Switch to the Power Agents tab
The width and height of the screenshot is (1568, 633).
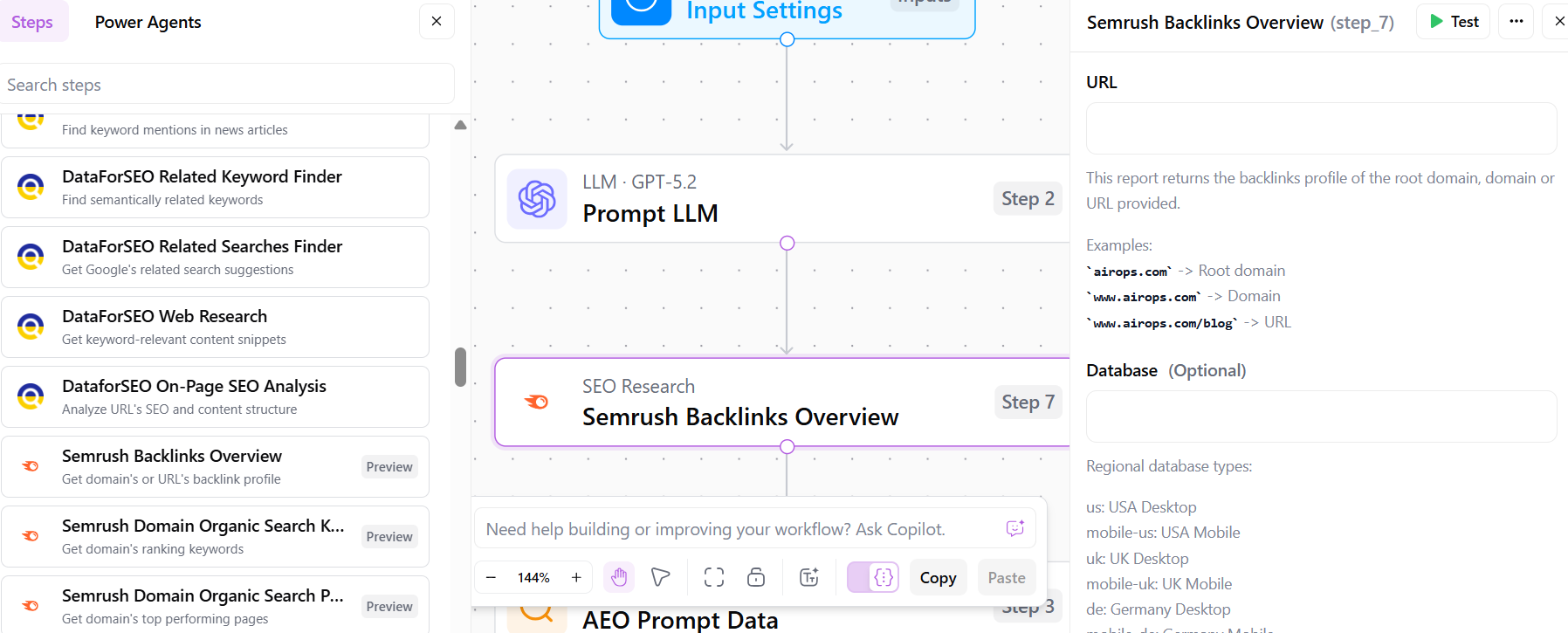coord(147,22)
